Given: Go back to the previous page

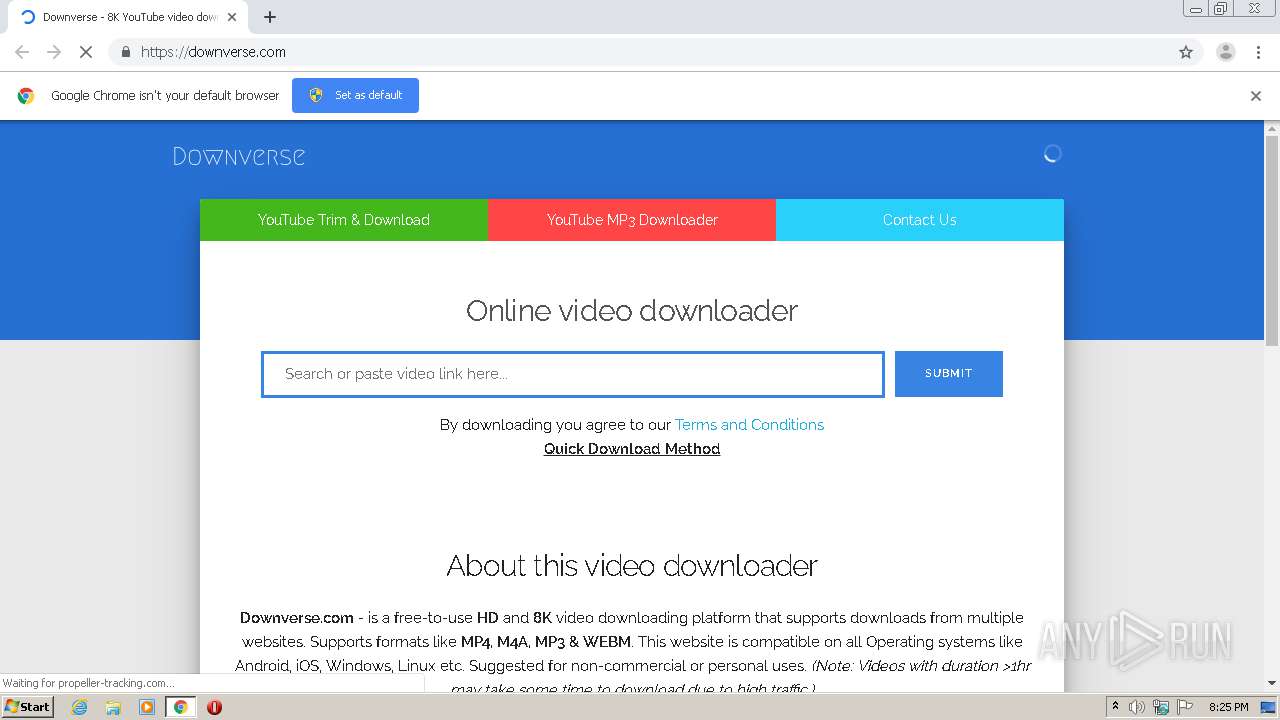Looking at the screenshot, I should pos(22,52).
